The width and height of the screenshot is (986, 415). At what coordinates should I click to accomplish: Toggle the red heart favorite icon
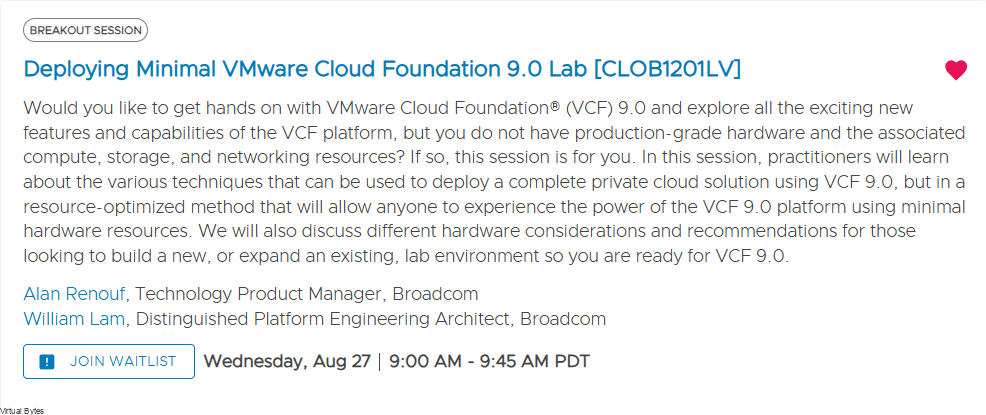955,70
